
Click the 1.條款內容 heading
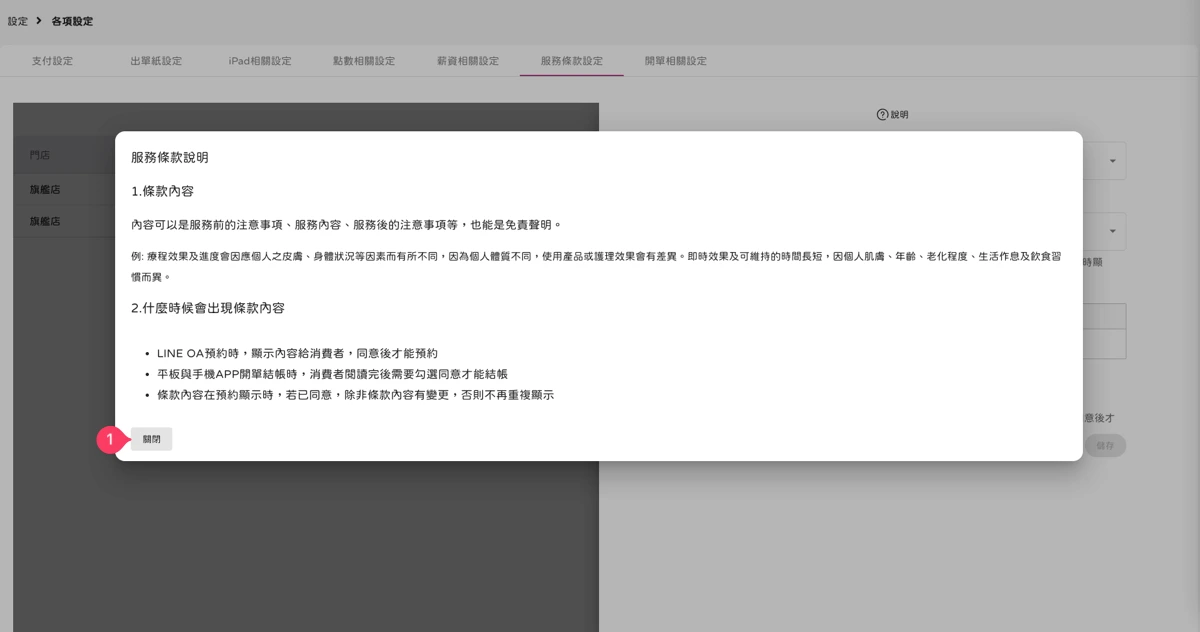click(162, 191)
